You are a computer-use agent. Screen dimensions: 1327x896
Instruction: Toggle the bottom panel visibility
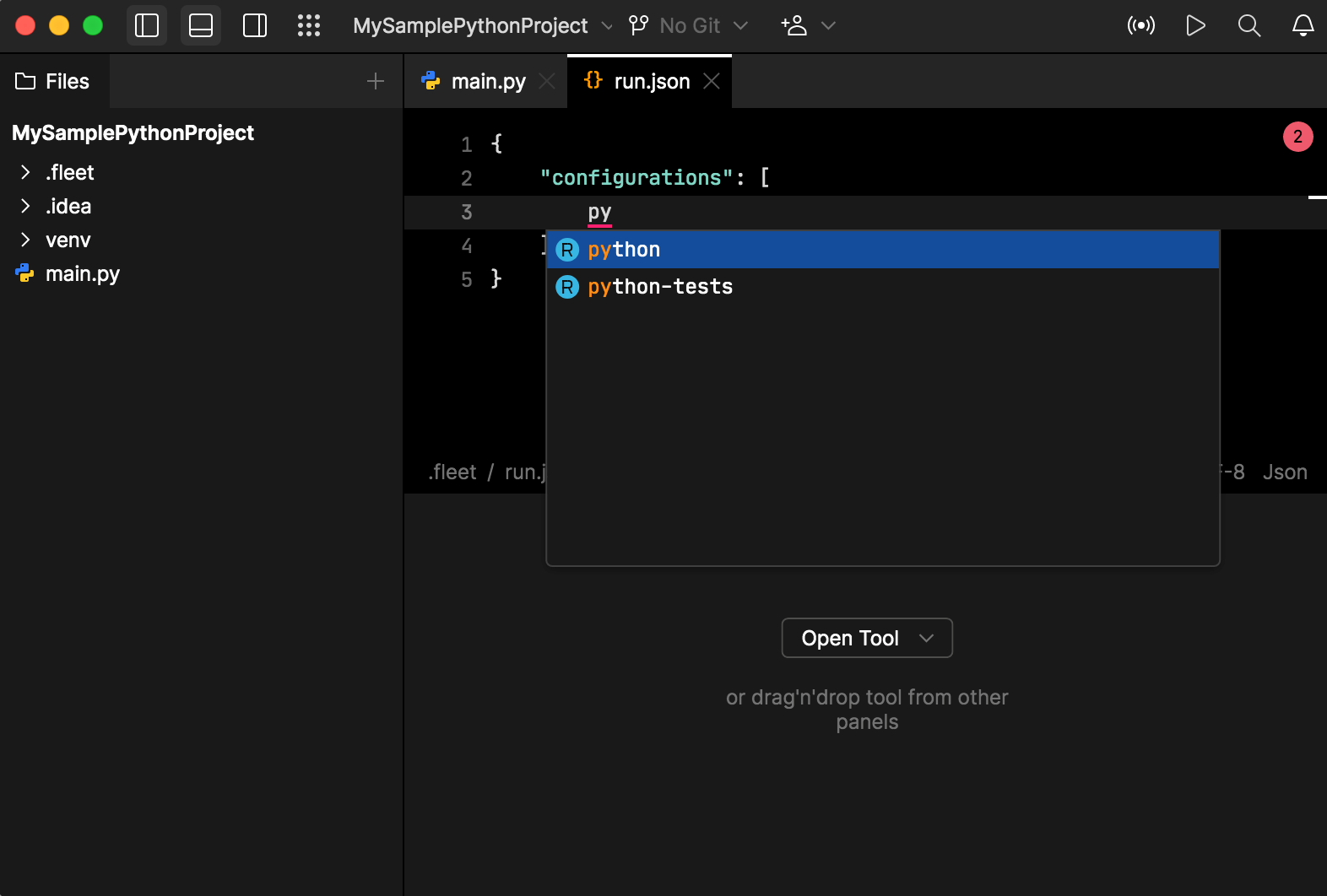coord(201,25)
